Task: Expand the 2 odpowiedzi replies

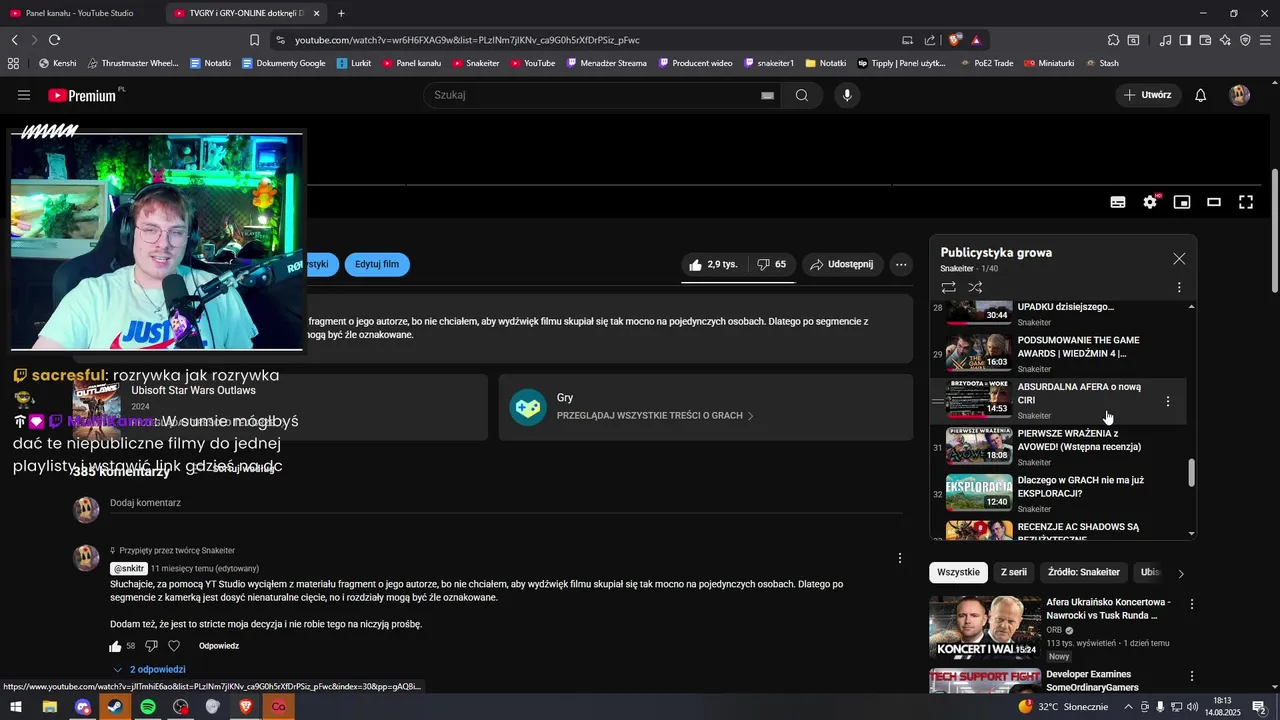Action: [x=149, y=669]
